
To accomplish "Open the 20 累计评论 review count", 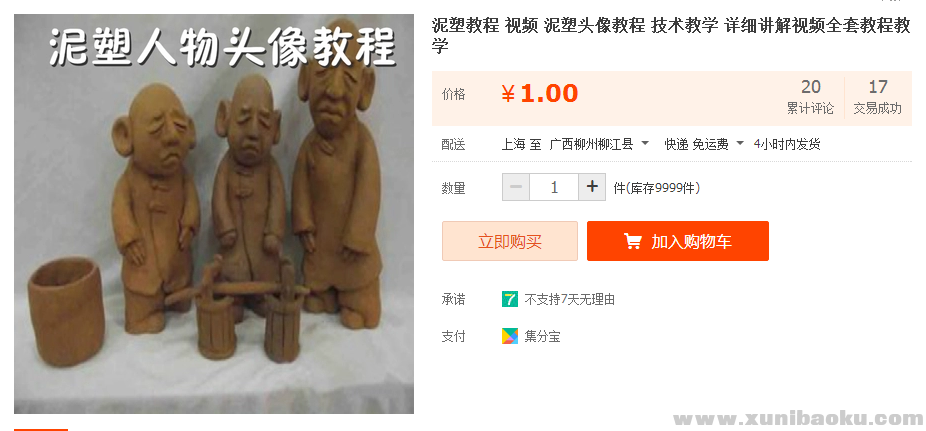I will pyautogui.click(x=810, y=97).
